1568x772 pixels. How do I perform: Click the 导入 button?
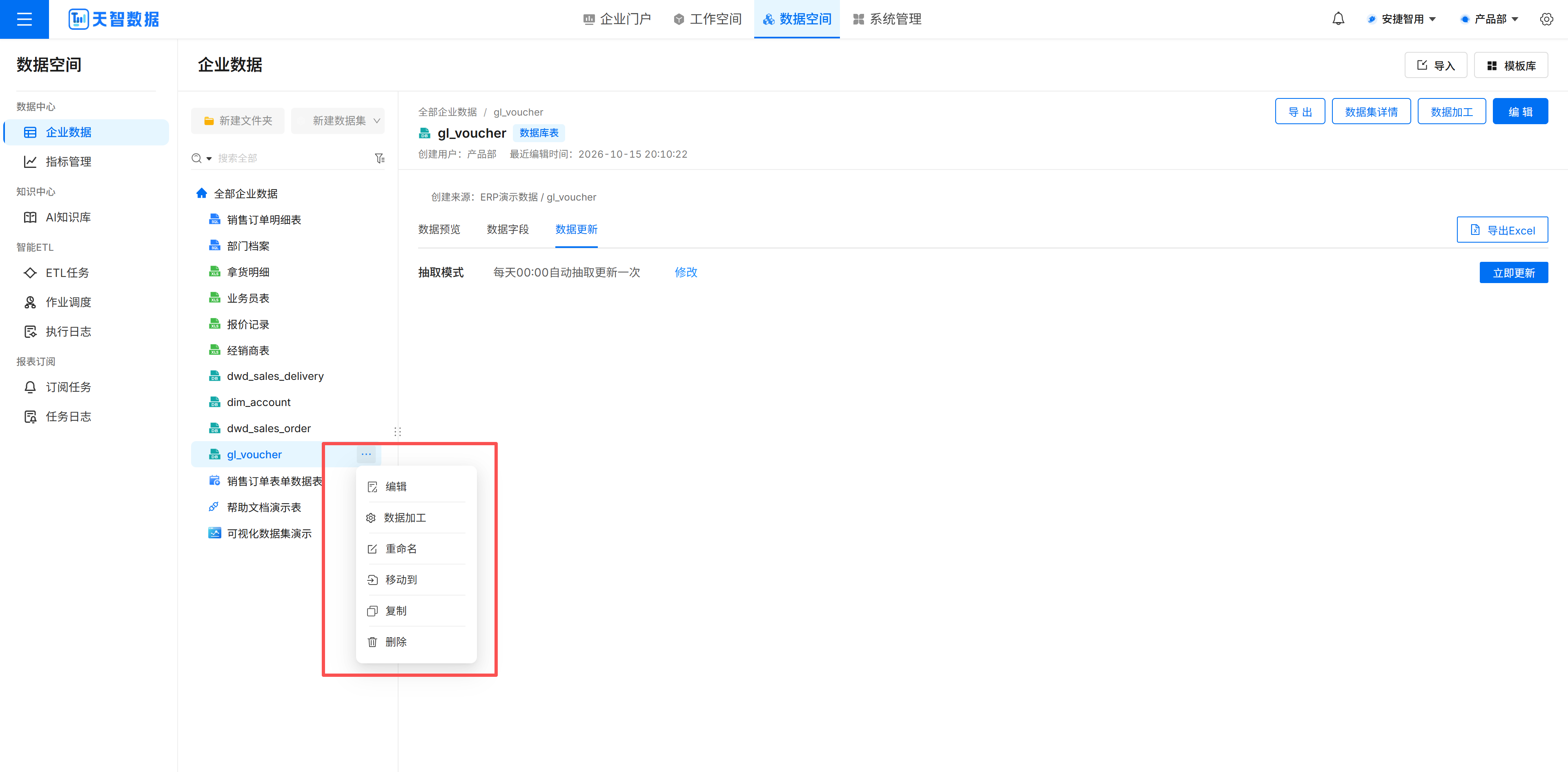click(x=1435, y=65)
